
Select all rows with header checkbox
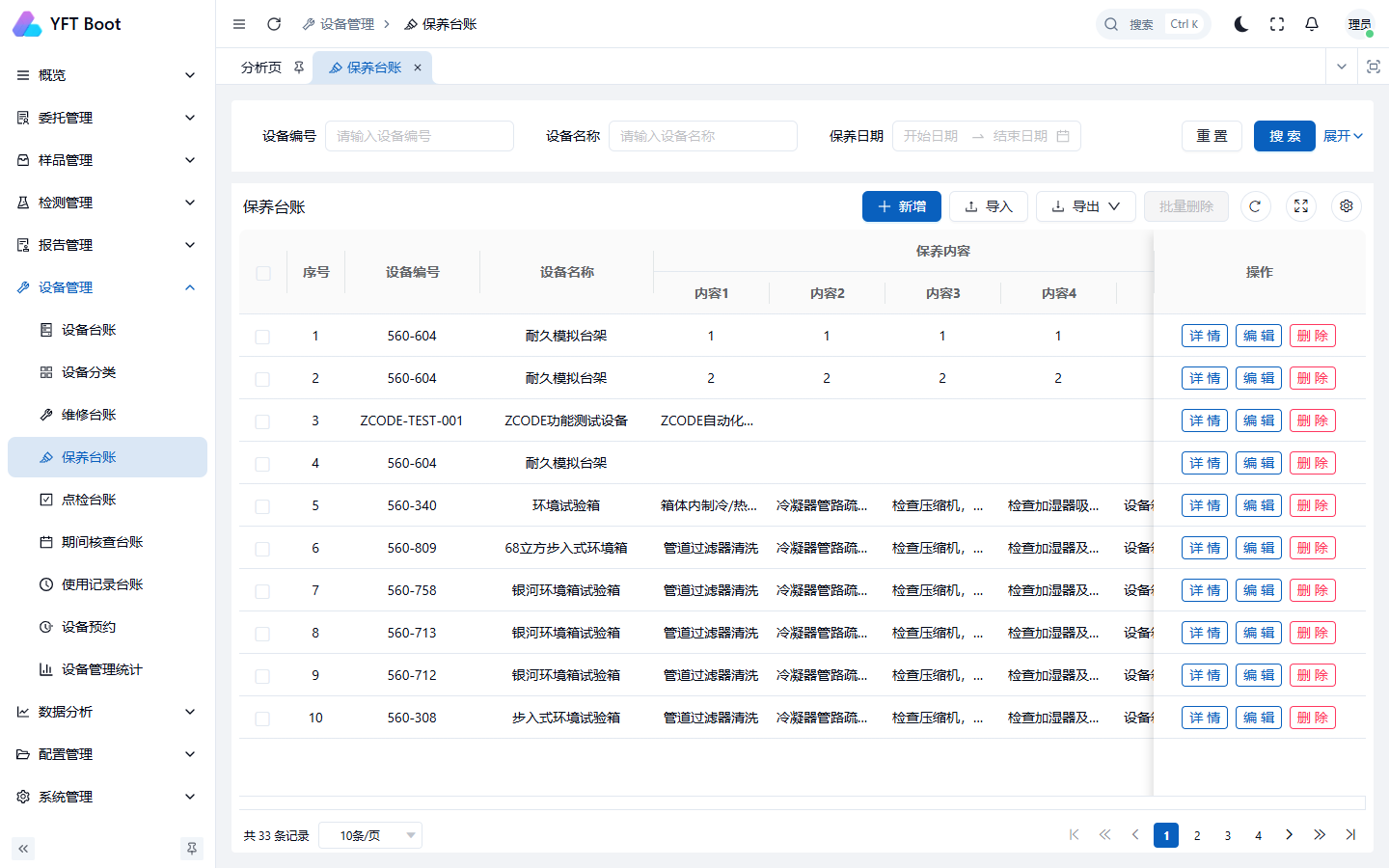[263, 273]
